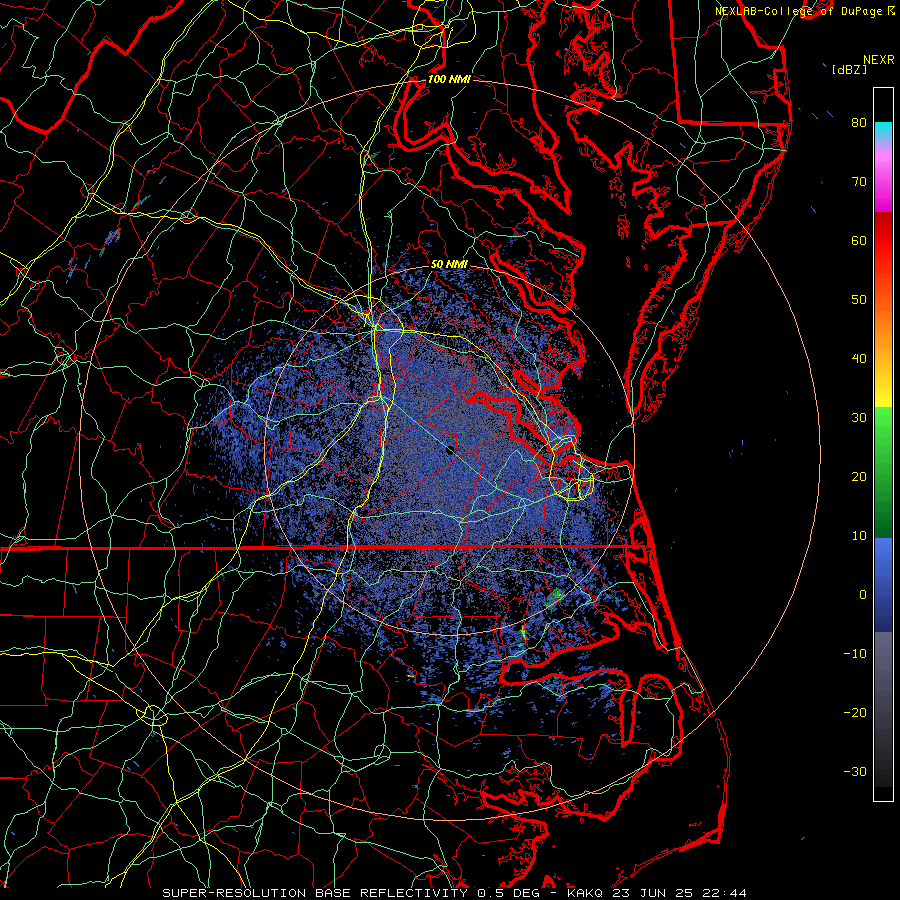This screenshot has width=900, height=900.
Task: Click the Super-Resolution Base Reflectivity caption
Action: click(x=315, y=893)
